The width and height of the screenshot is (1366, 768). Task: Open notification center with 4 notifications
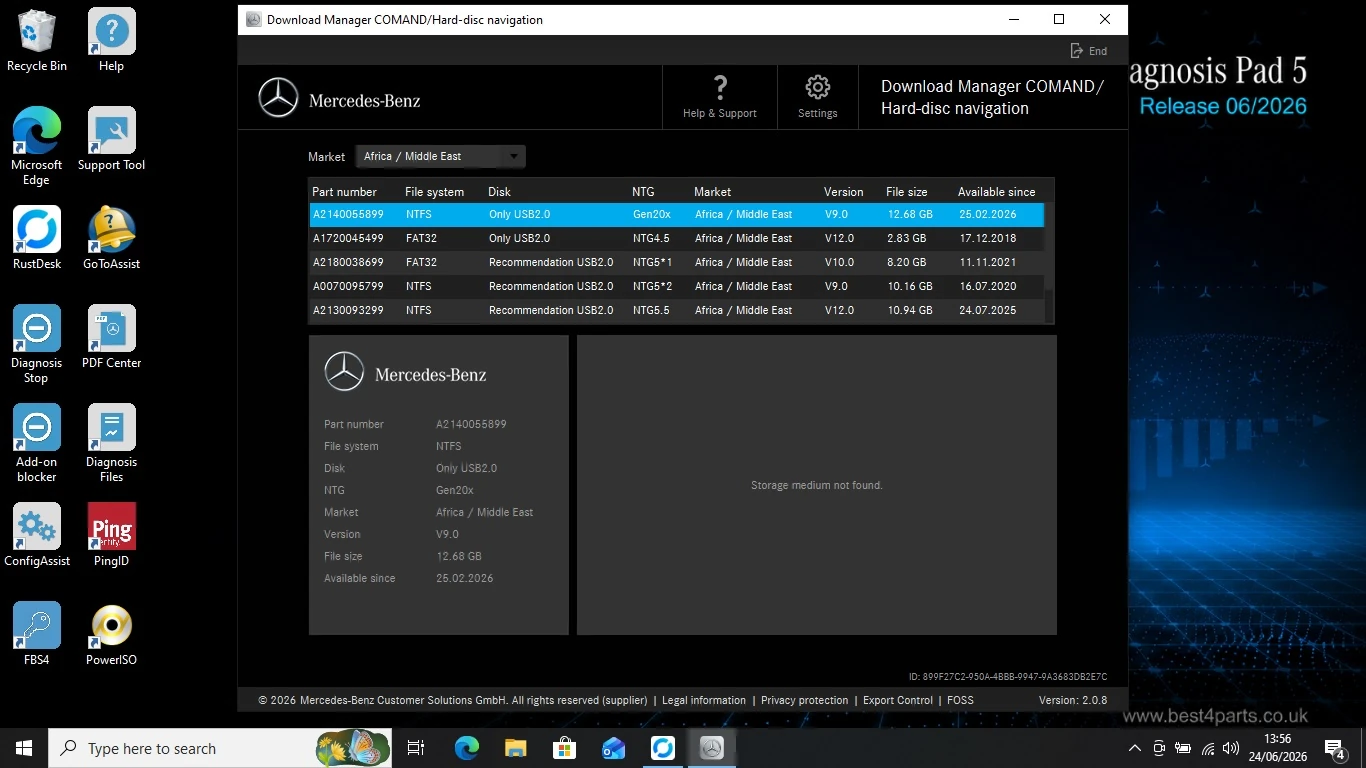click(1335, 748)
